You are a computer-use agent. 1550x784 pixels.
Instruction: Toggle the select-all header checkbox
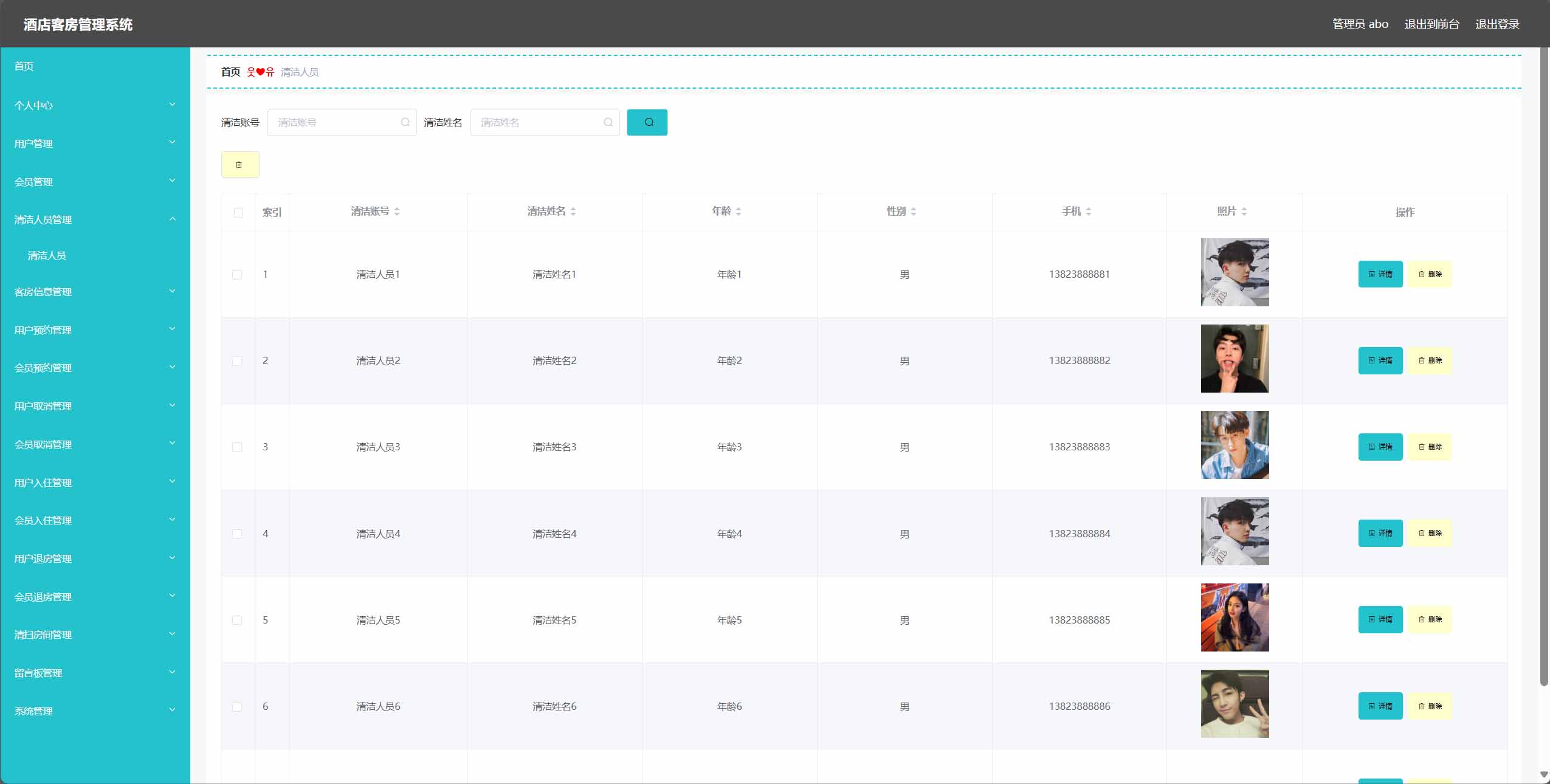pyautogui.click(x=238, y=213)
